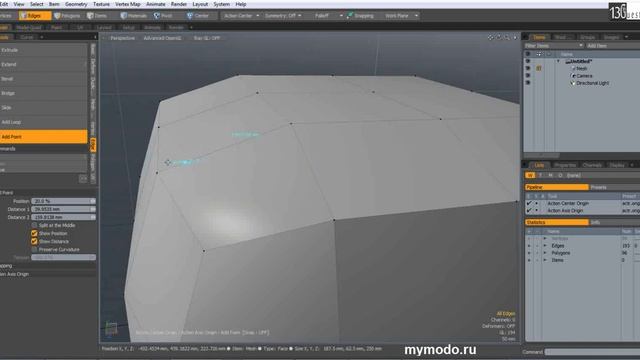Screen dimensions: 640x360
Task: Open the System menu
Action: 221,4
